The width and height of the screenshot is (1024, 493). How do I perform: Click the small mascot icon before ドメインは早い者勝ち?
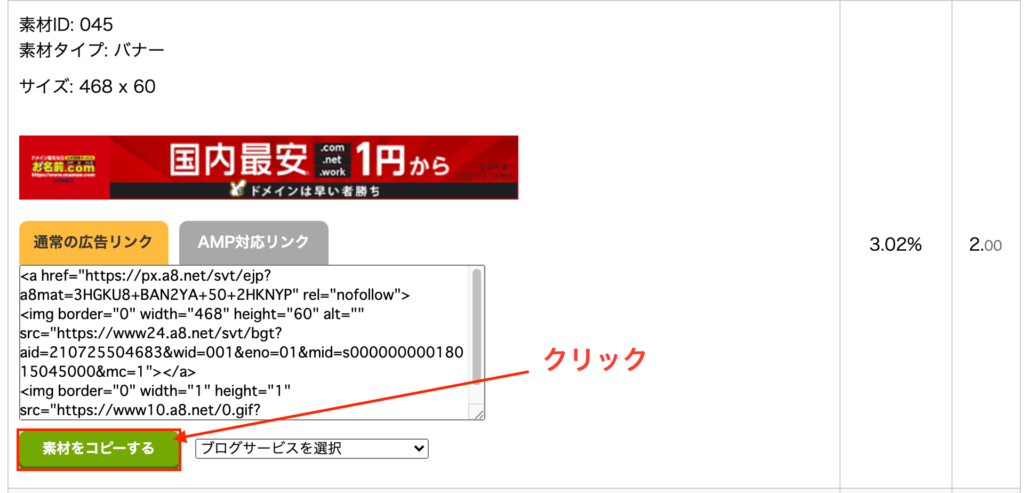pos(237,190)
